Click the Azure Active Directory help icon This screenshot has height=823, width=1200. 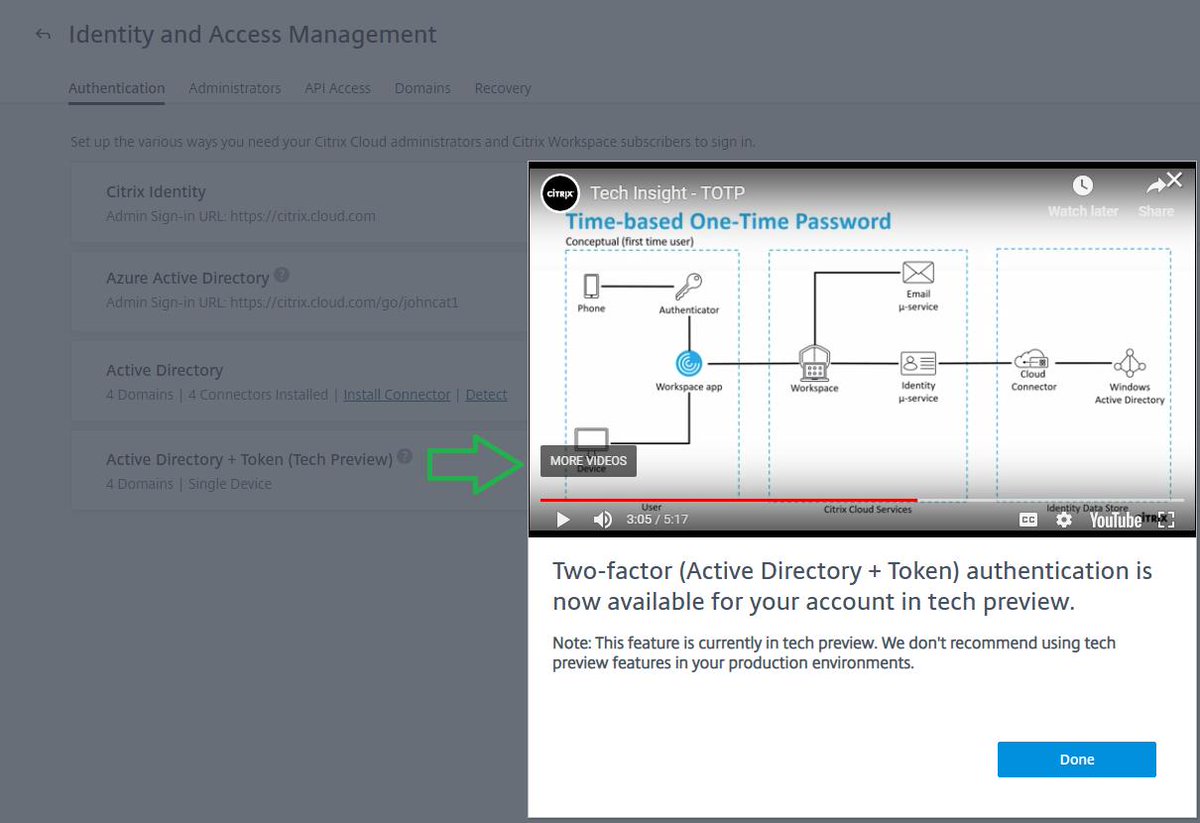[282, 275]
